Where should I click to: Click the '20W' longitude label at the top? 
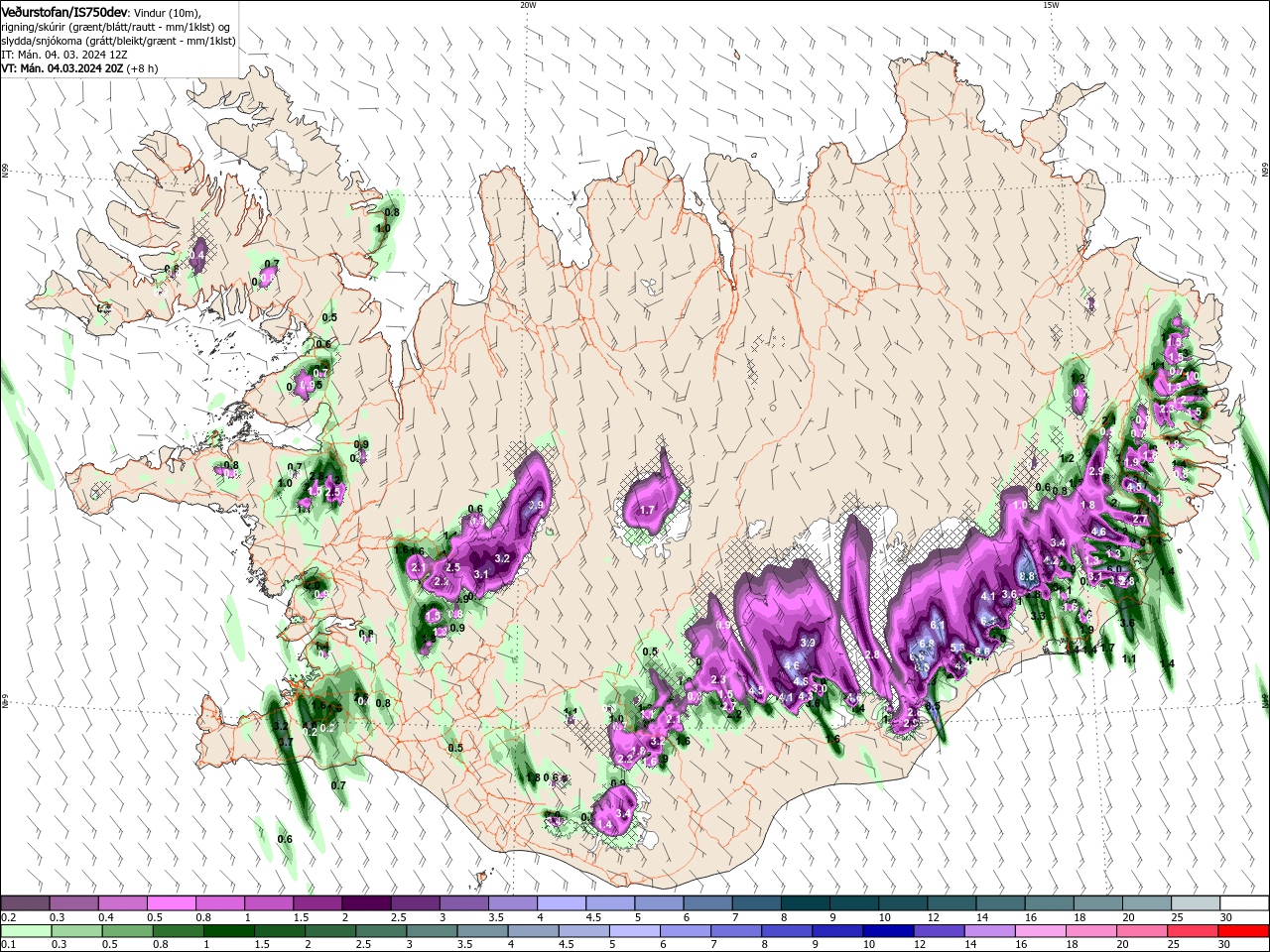click(528, 5)
